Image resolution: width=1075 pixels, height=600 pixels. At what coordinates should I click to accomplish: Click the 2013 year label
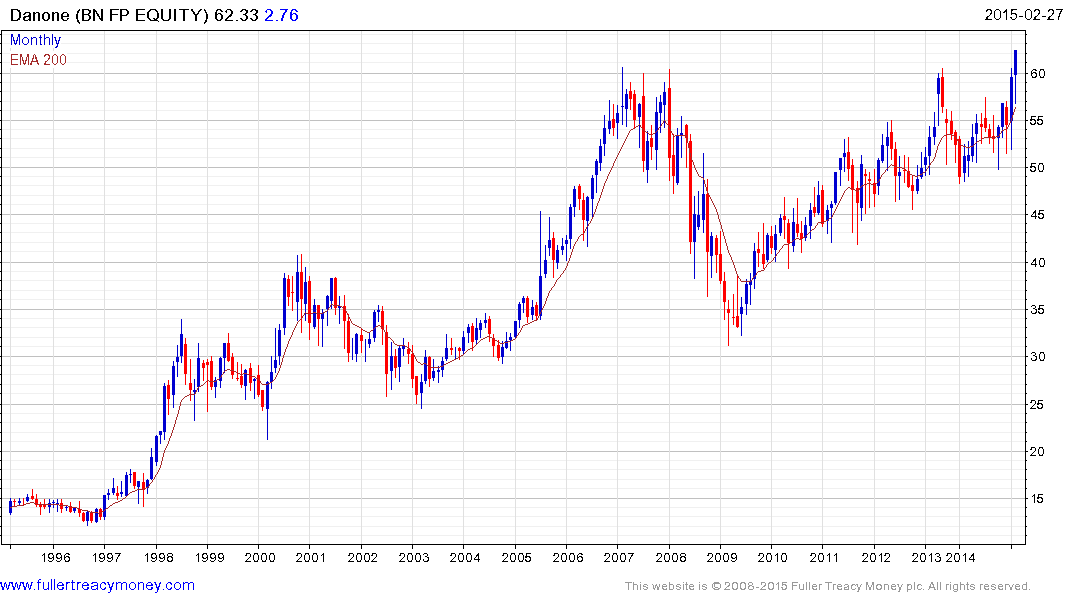click(926, 557)
